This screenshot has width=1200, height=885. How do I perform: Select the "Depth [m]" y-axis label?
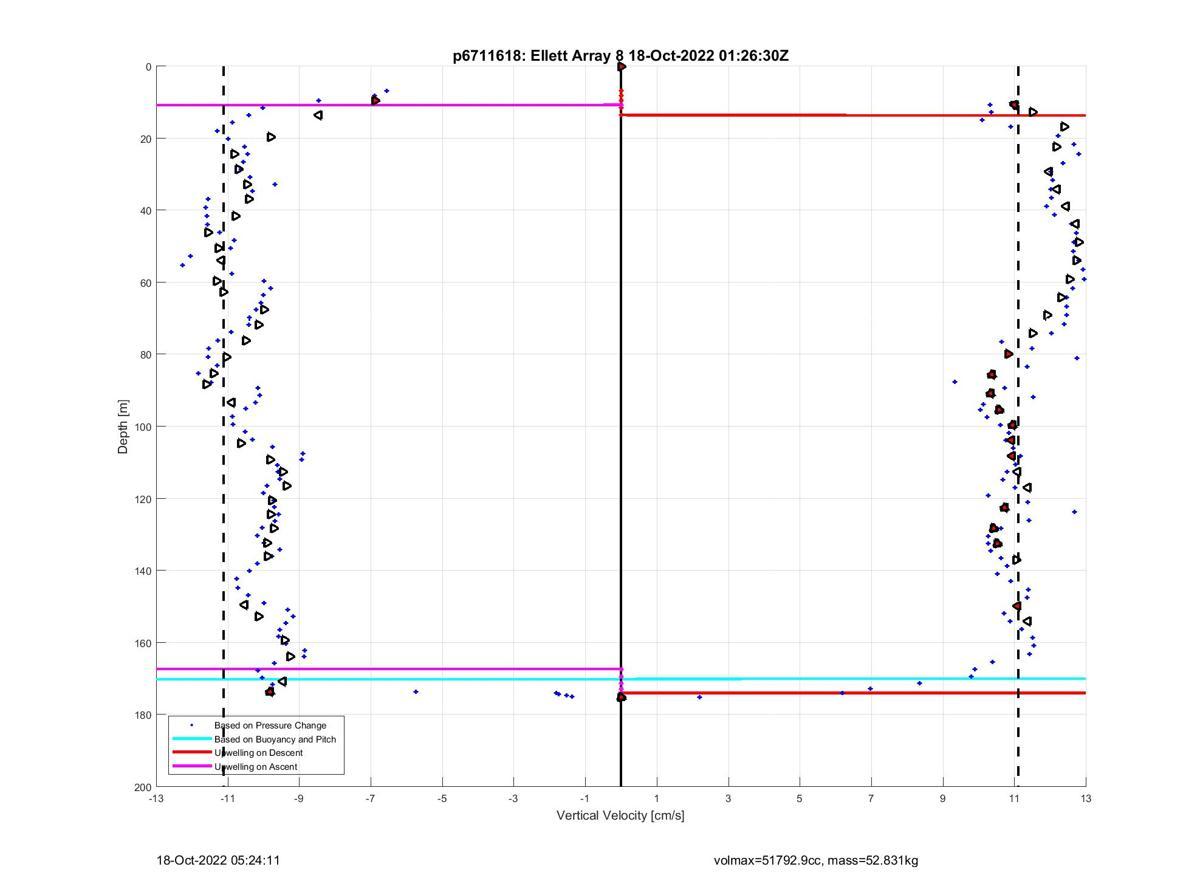pos(124,427)
